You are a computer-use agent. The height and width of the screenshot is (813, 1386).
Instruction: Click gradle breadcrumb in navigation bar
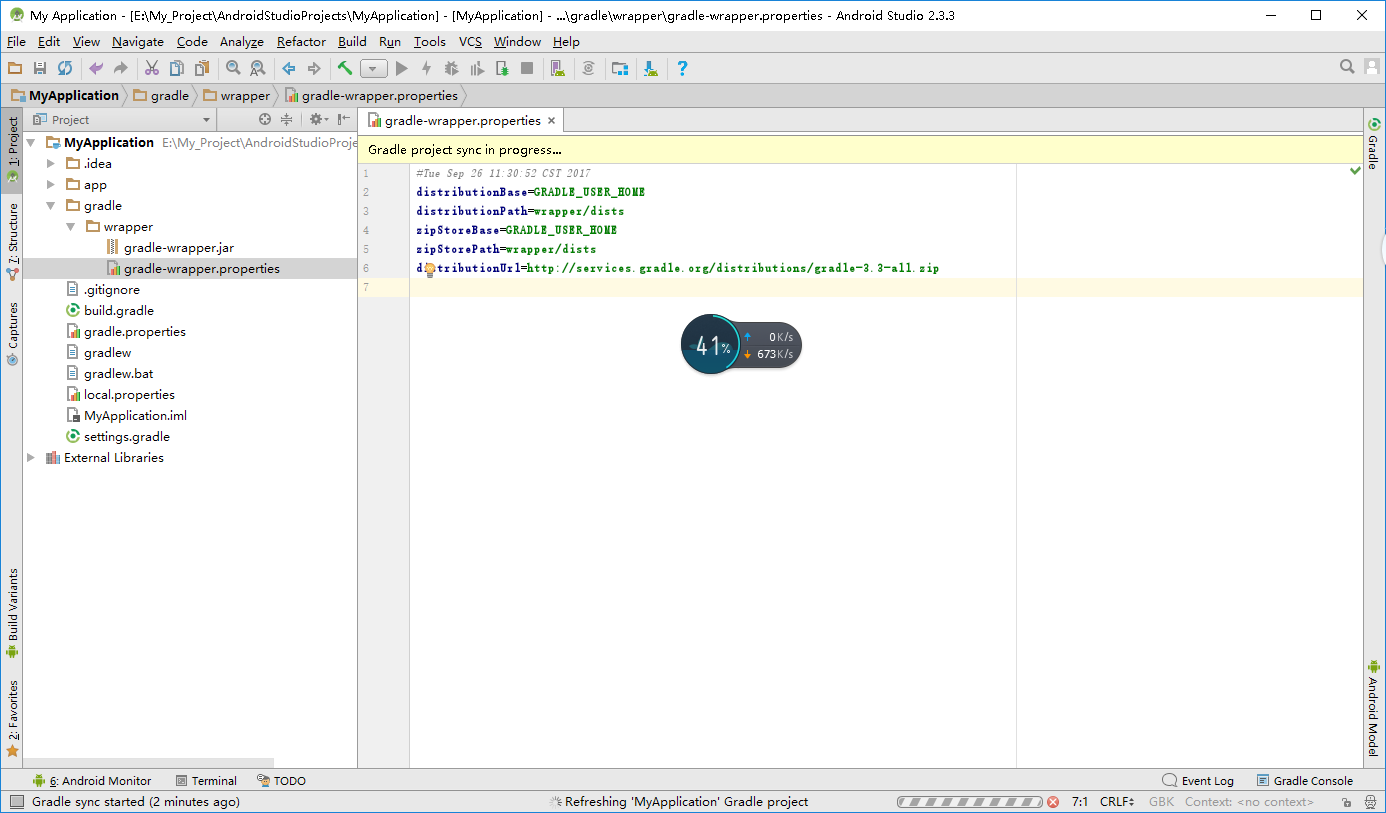[160, 95]
